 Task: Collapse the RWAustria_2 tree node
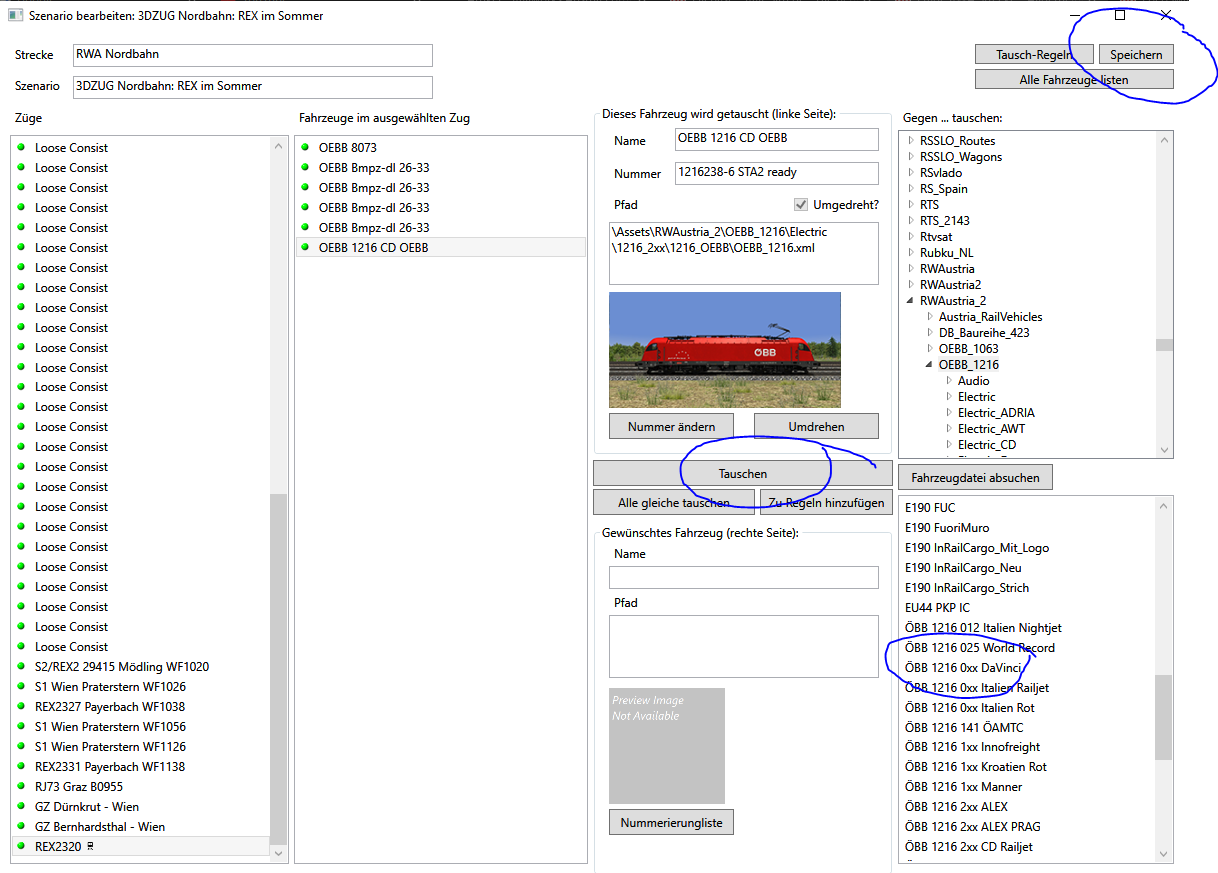coord(911,301)
